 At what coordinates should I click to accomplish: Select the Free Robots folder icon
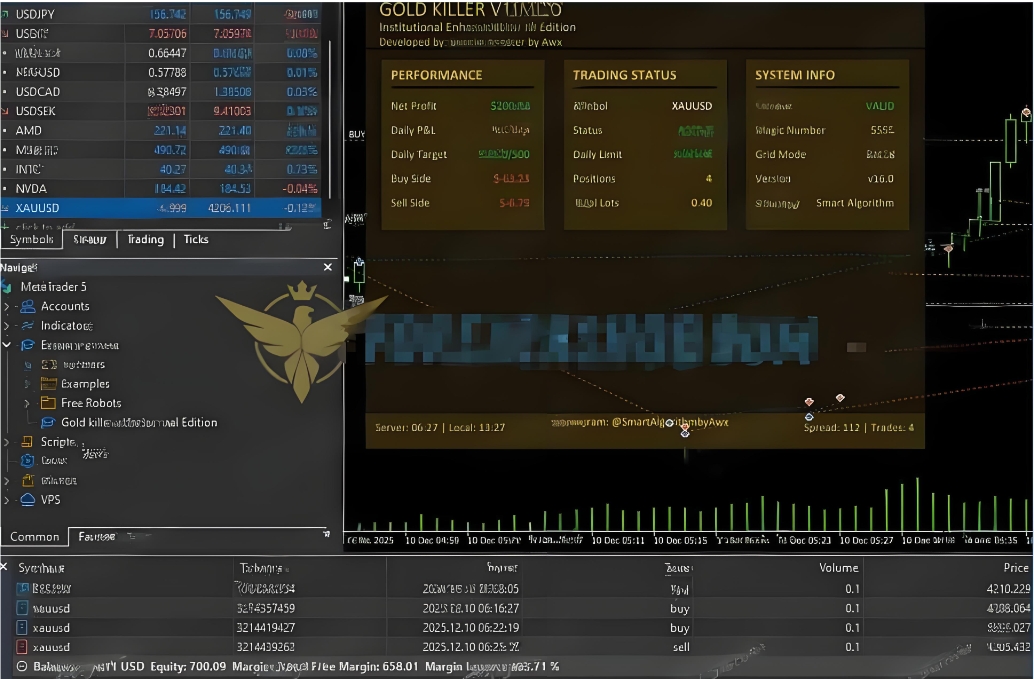pyautogui.click(x=47, y=403)
